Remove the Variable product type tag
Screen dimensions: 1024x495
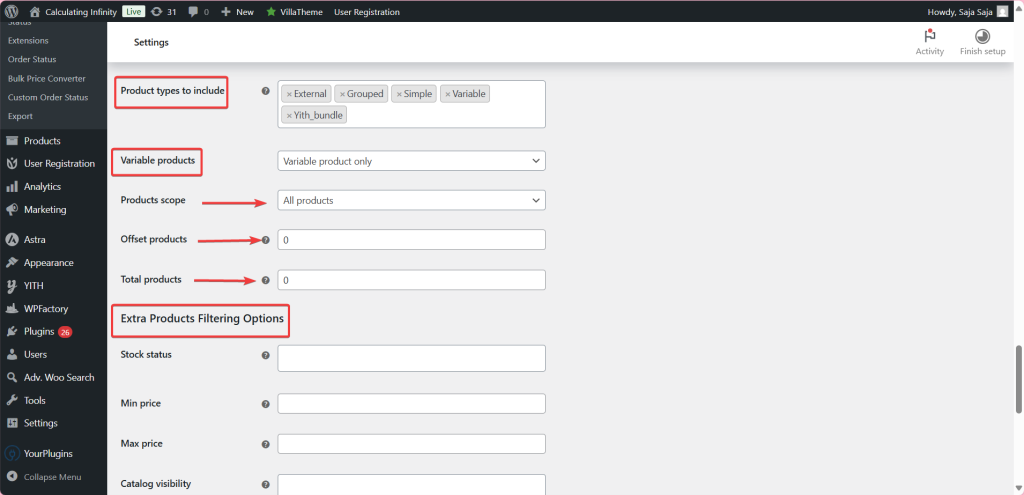pos(448,94)
